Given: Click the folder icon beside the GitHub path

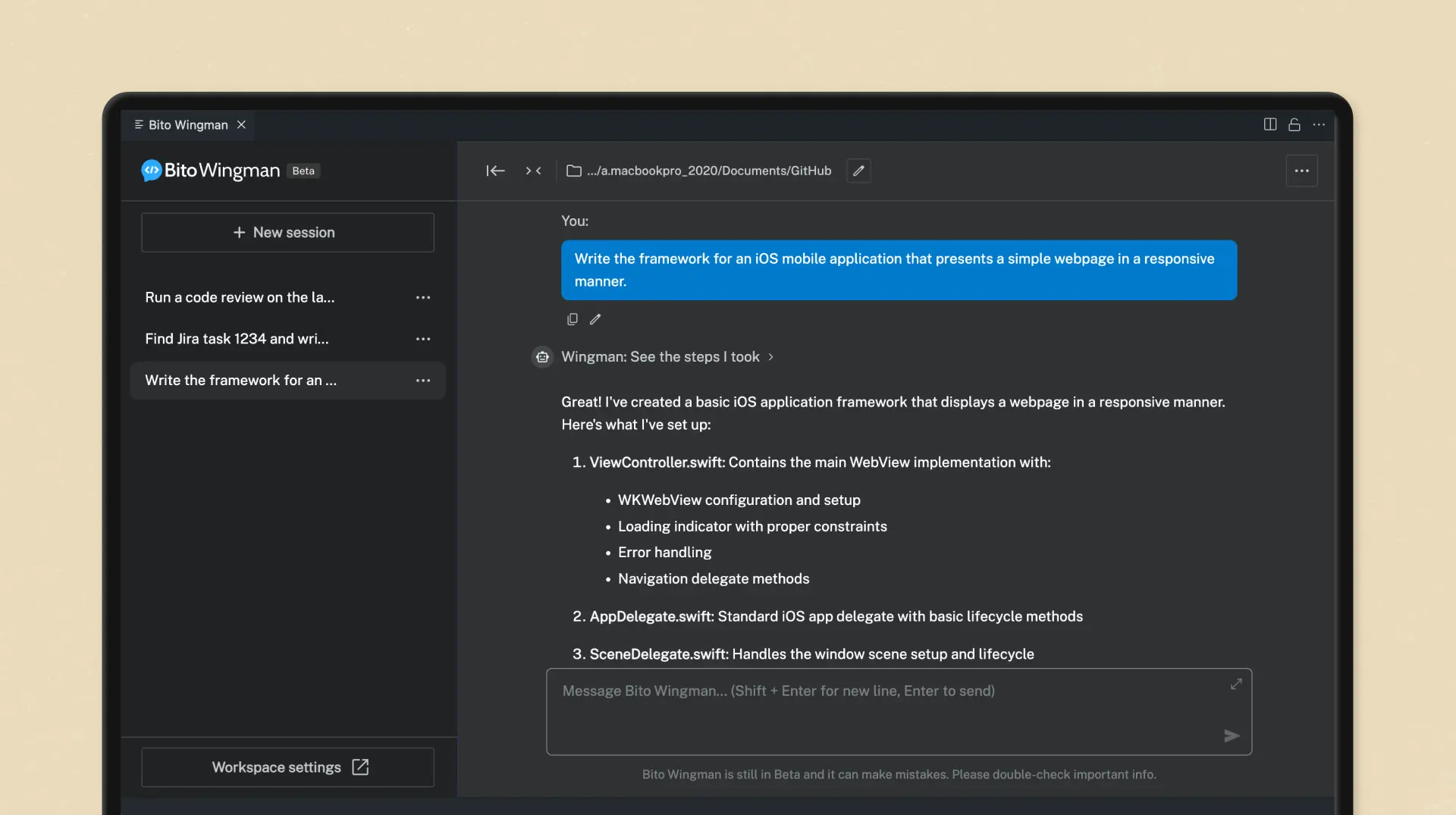Looking at the screenshot, I should tap(574, 171).
